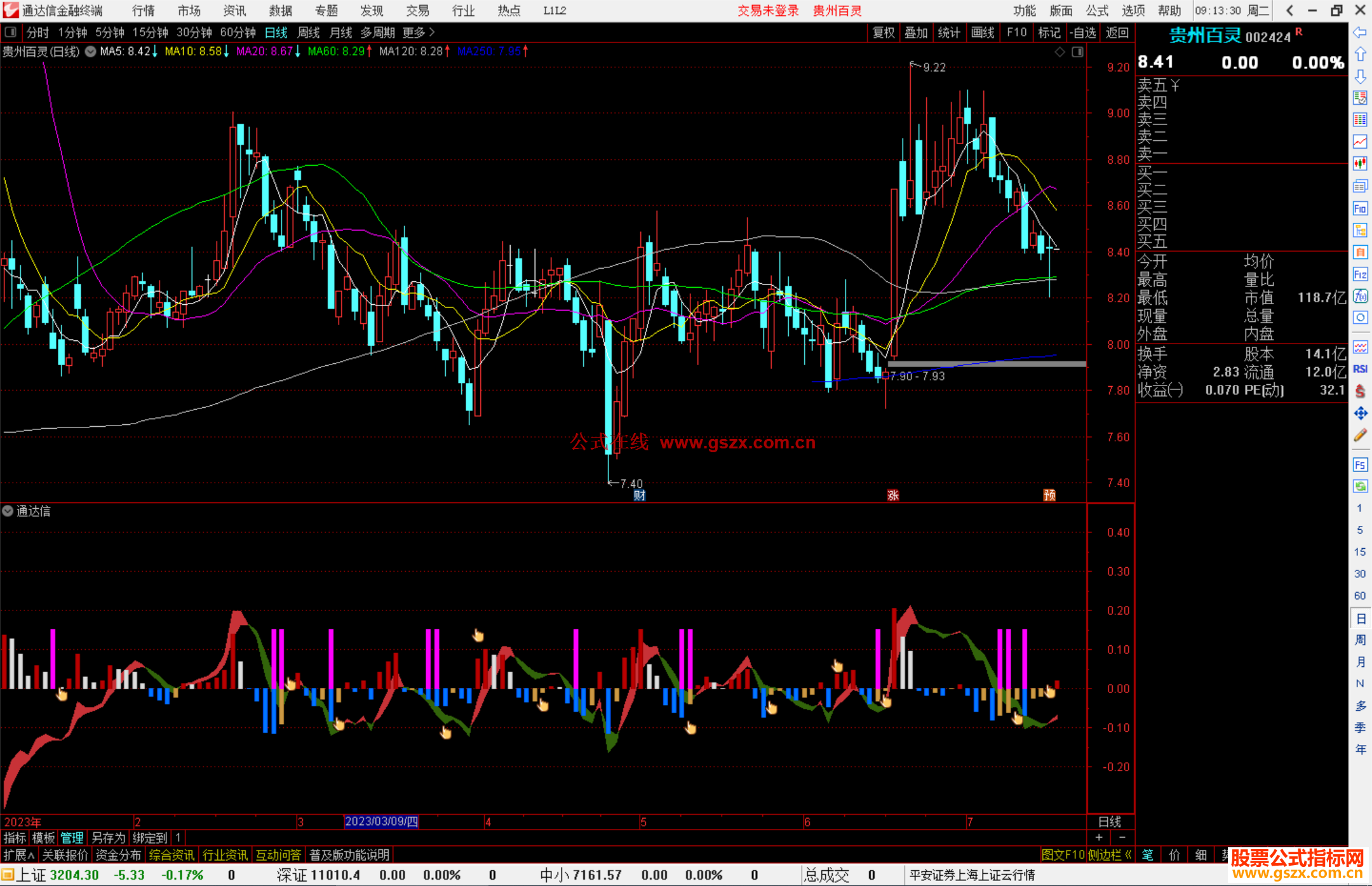Click the line chart trend sidebar icon
1372x886 pixels.
(x=1360, y=141)
